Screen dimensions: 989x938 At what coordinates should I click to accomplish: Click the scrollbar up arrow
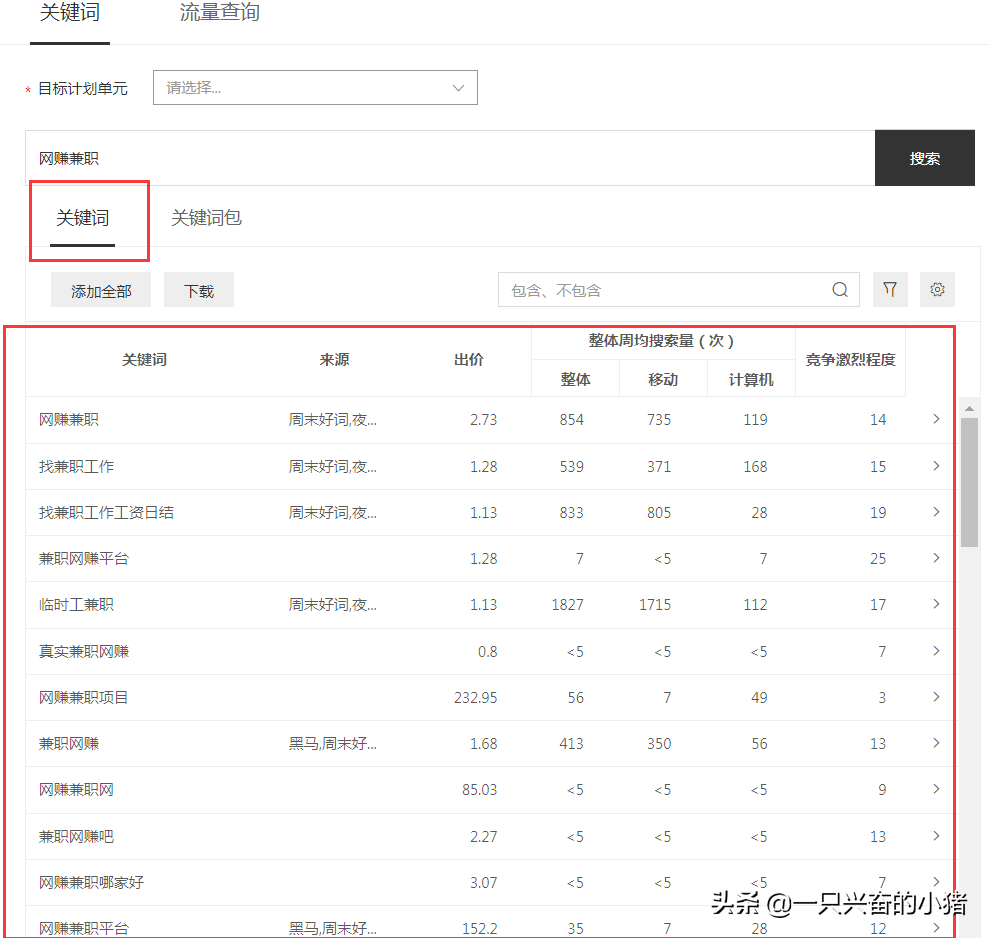969,409
